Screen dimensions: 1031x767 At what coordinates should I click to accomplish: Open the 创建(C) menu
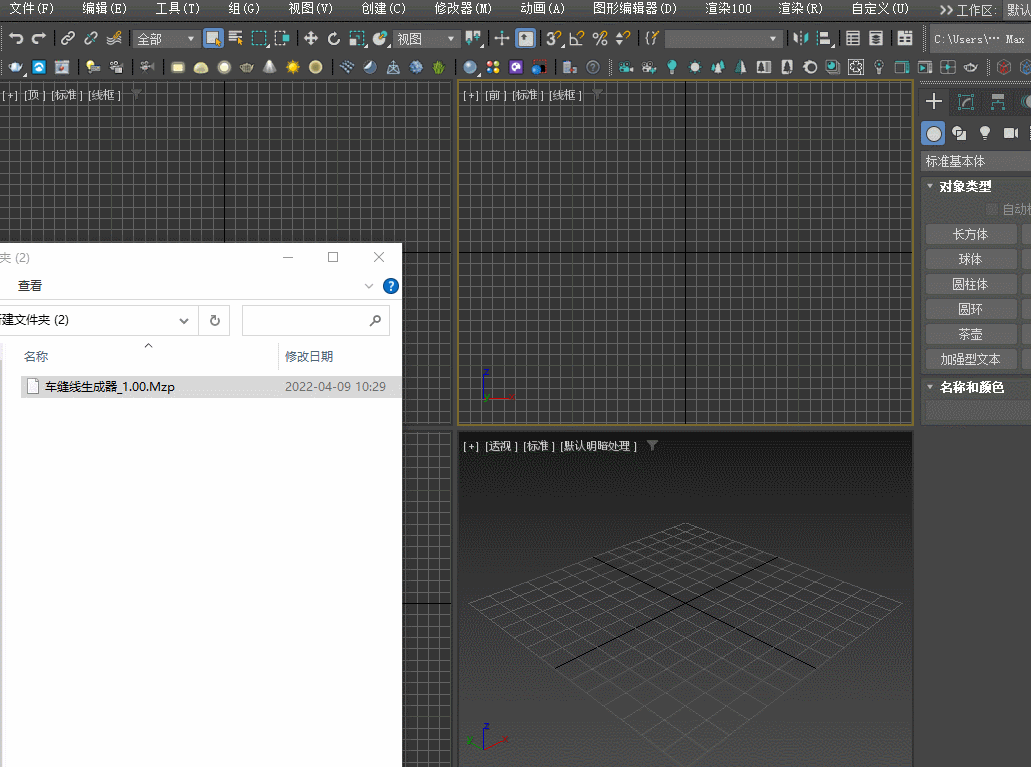(383, 9)
